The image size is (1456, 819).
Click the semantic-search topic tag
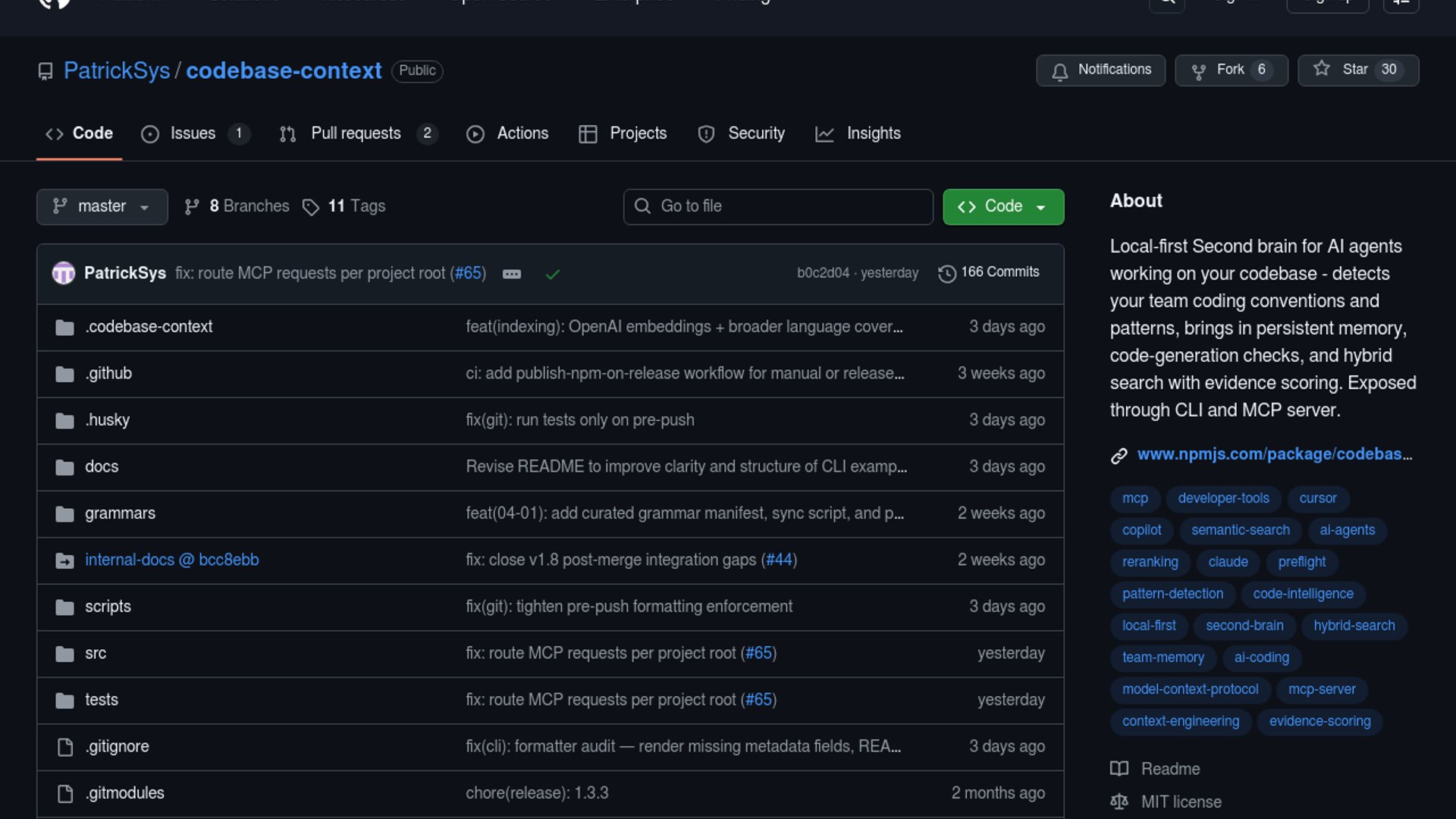click(x=1240, y=530)
